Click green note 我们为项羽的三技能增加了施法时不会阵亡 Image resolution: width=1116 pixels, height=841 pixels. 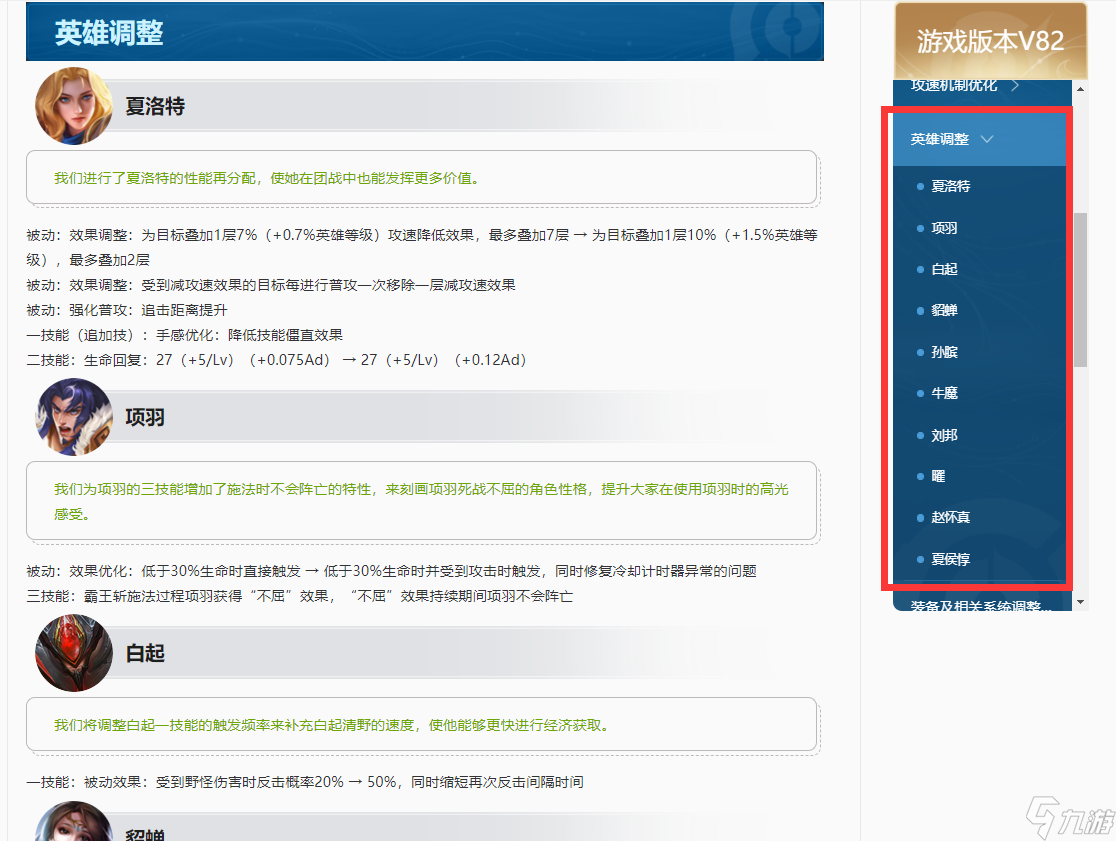421,502
